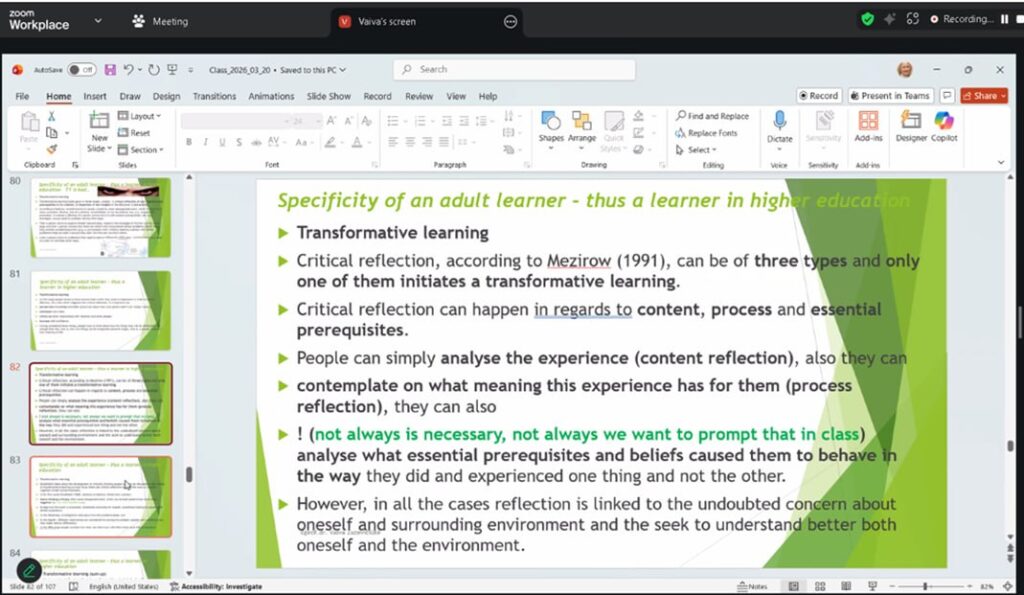Open the comments pane icon

[947, 95]
